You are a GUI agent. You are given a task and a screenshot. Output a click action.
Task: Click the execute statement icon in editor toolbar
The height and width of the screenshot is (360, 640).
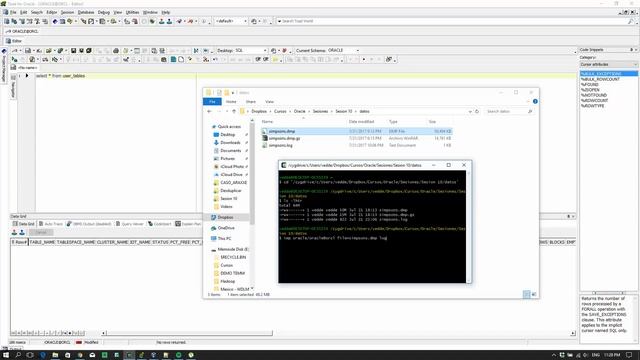pyautogui.click(x=15, y=60)
